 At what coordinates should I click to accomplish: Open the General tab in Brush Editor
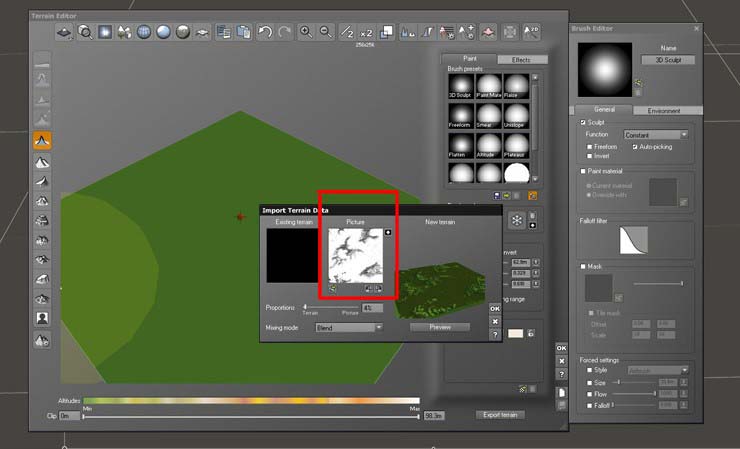[x=605, y=110]
